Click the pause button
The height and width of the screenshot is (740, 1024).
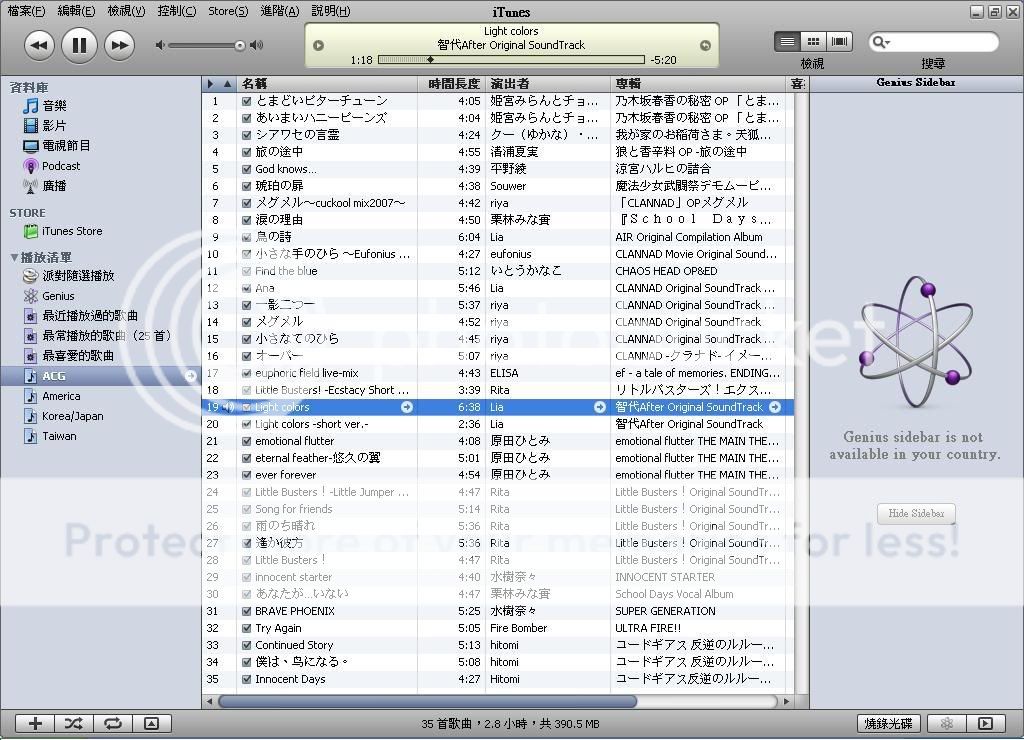tap(79, 44)
